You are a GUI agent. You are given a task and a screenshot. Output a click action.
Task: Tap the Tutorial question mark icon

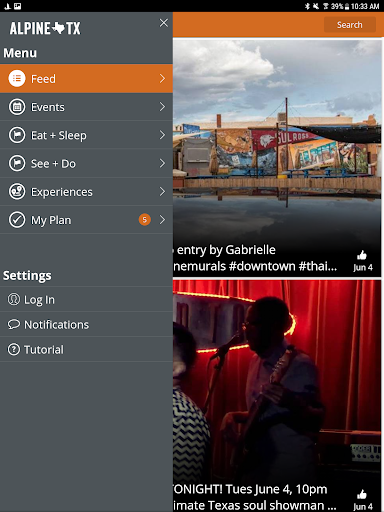tap(14, 349)
